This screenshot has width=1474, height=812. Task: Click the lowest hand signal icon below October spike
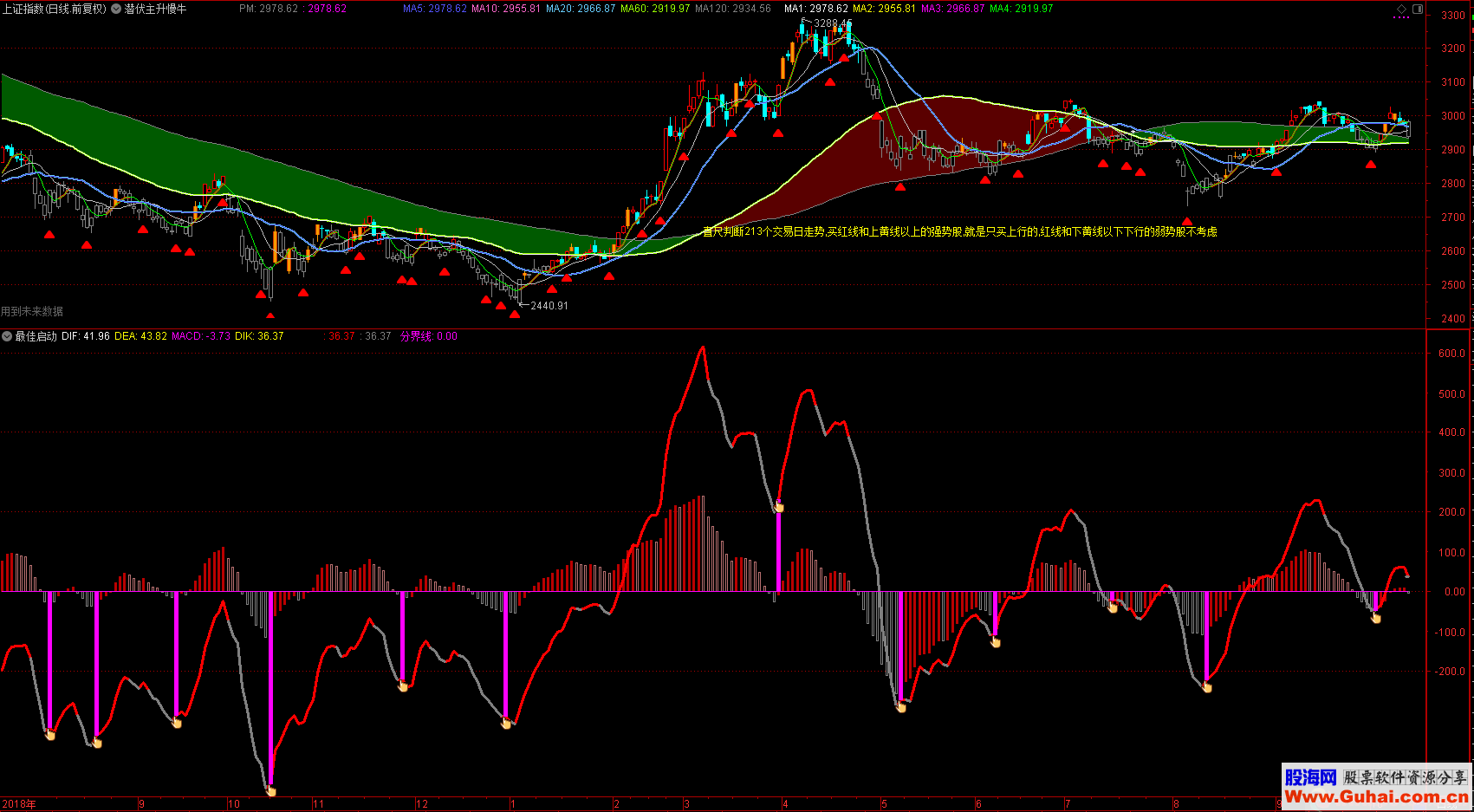(271, 790)
